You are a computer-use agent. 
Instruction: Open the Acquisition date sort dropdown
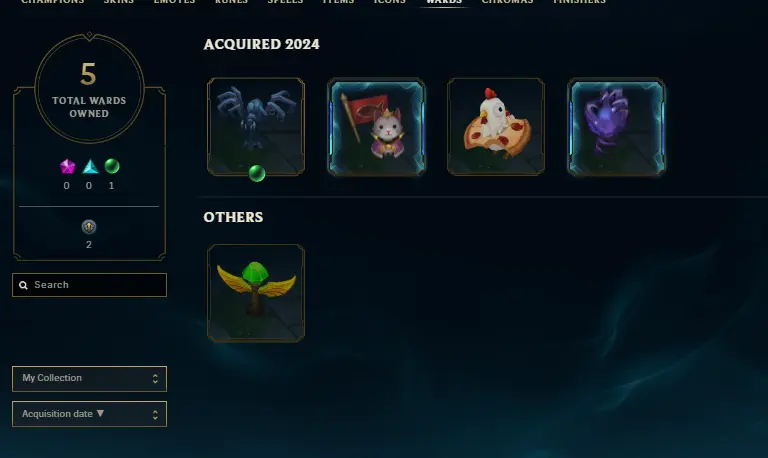(x=89, y=414)
